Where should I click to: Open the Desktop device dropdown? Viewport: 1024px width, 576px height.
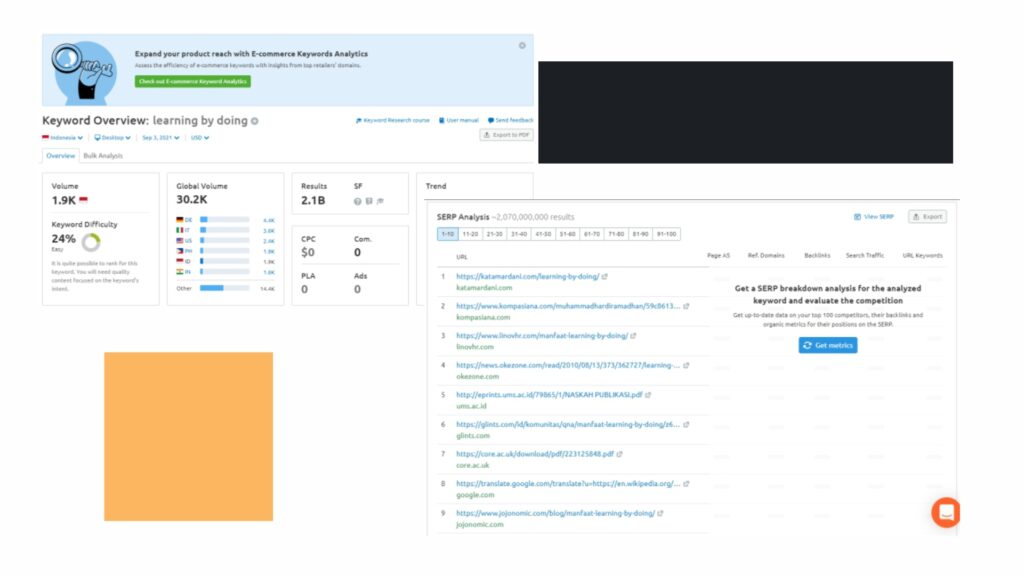(x=114, y=138)
